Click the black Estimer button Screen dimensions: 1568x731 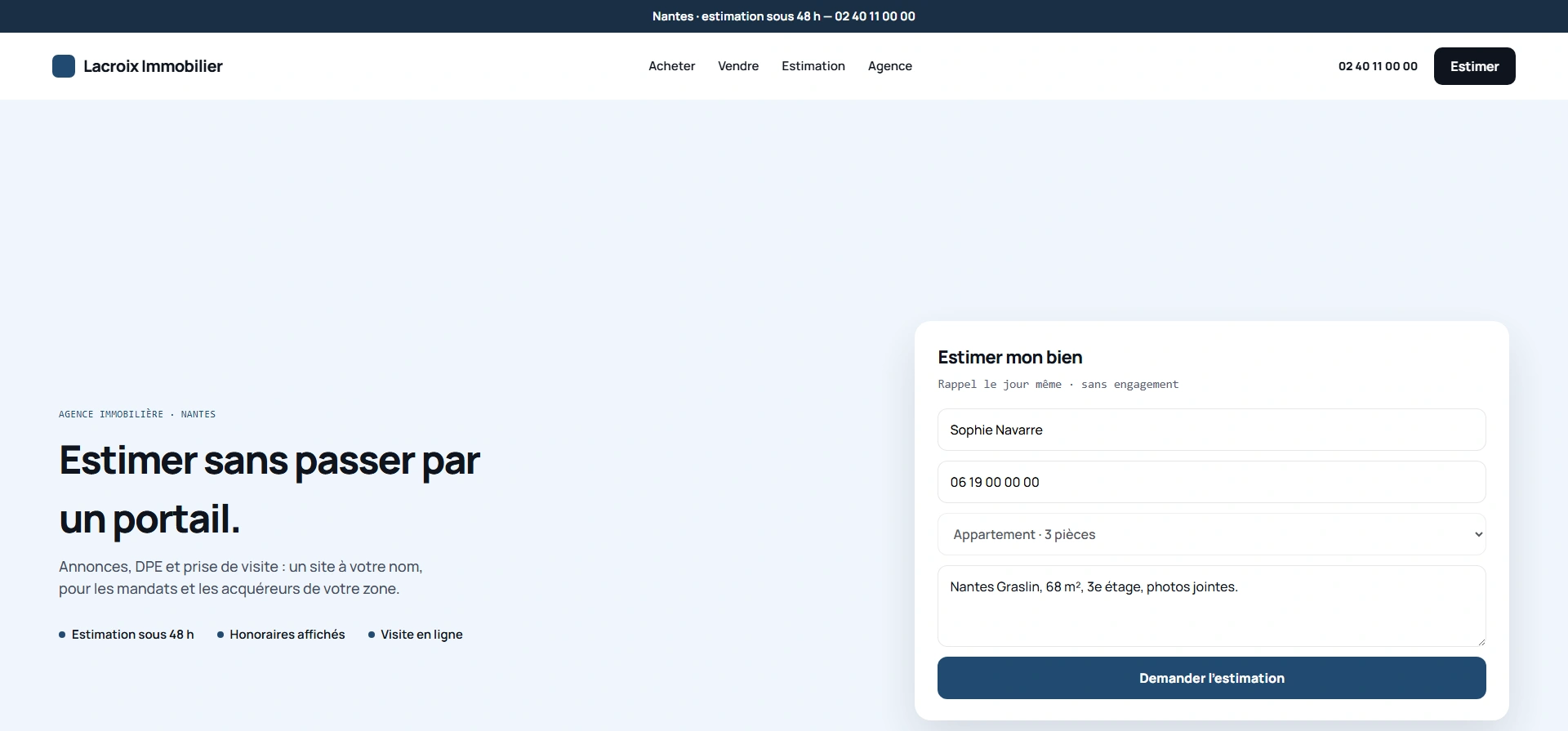pyautogui.click(x=1475, y=66)
